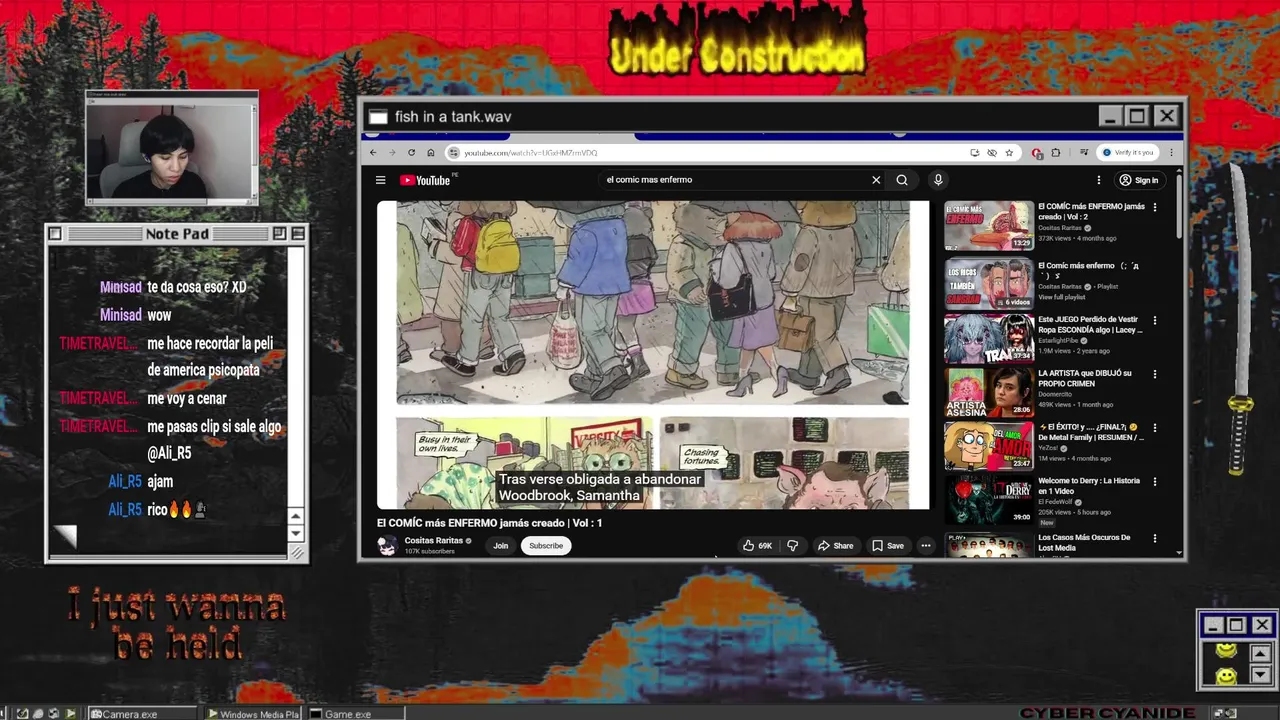Viewport: 1280px width, 720px height.
Task: Open the YouTube hamburger guide menu
Action: (380, 180)
